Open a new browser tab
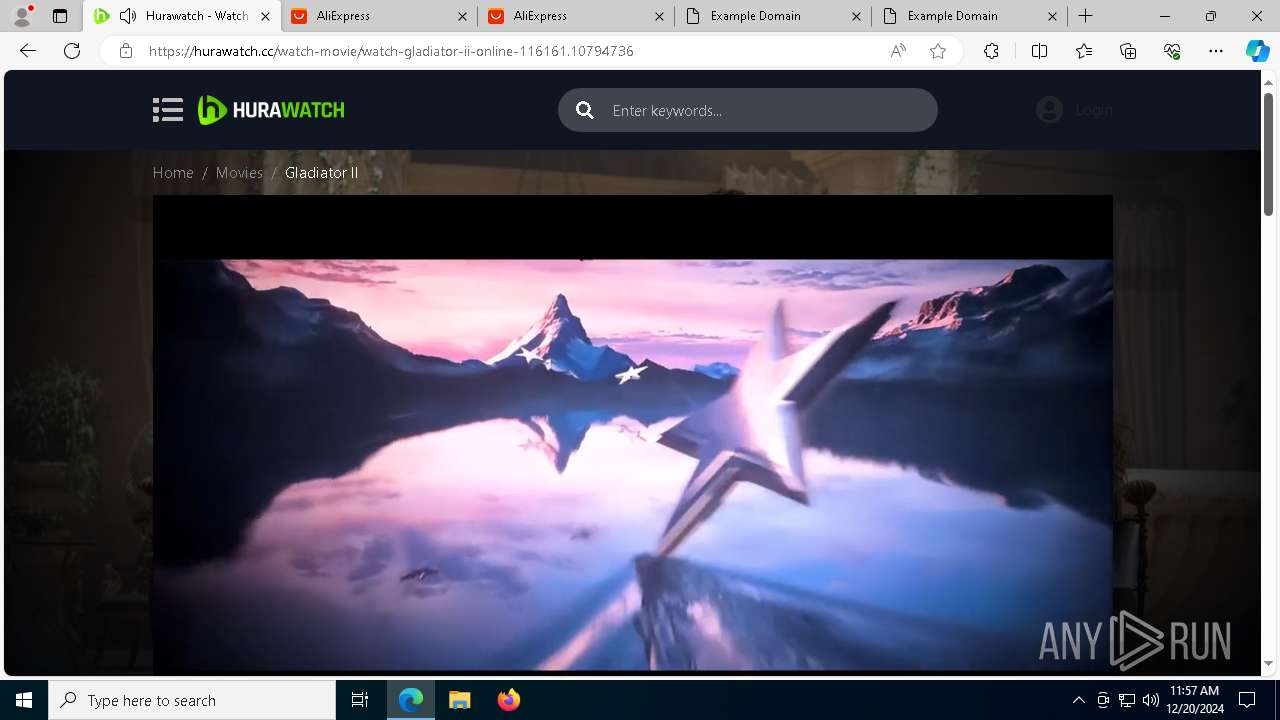This screenshot has width=1280, height=720. tap(1086, 16)
